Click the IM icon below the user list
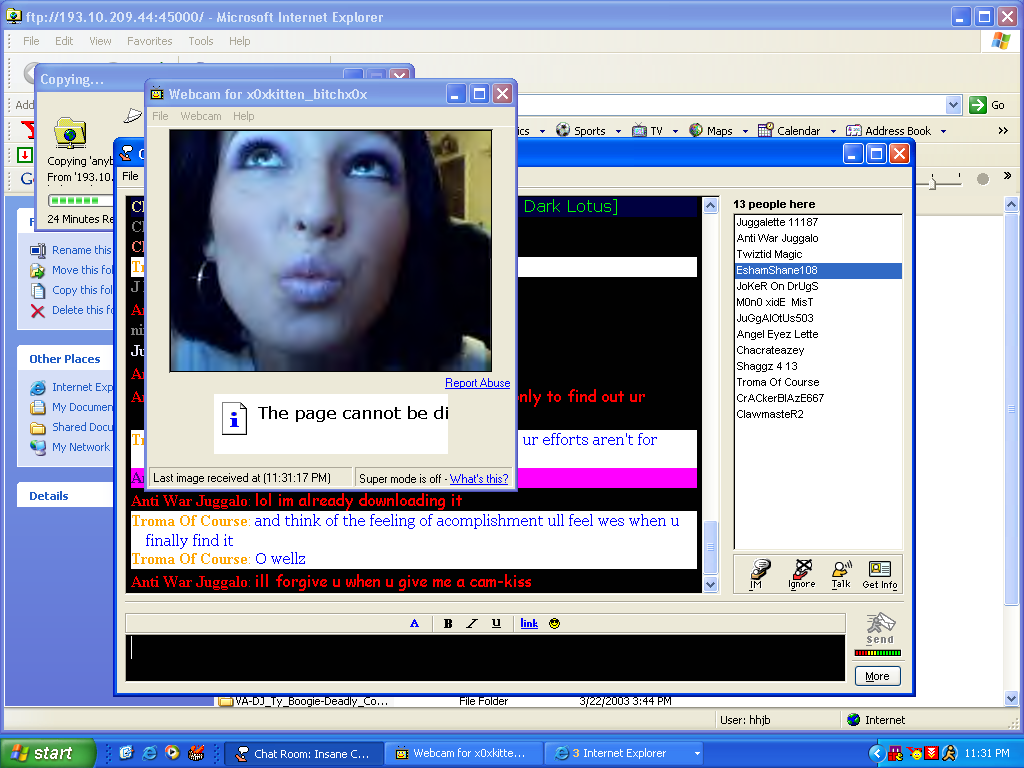 (759, 574)
